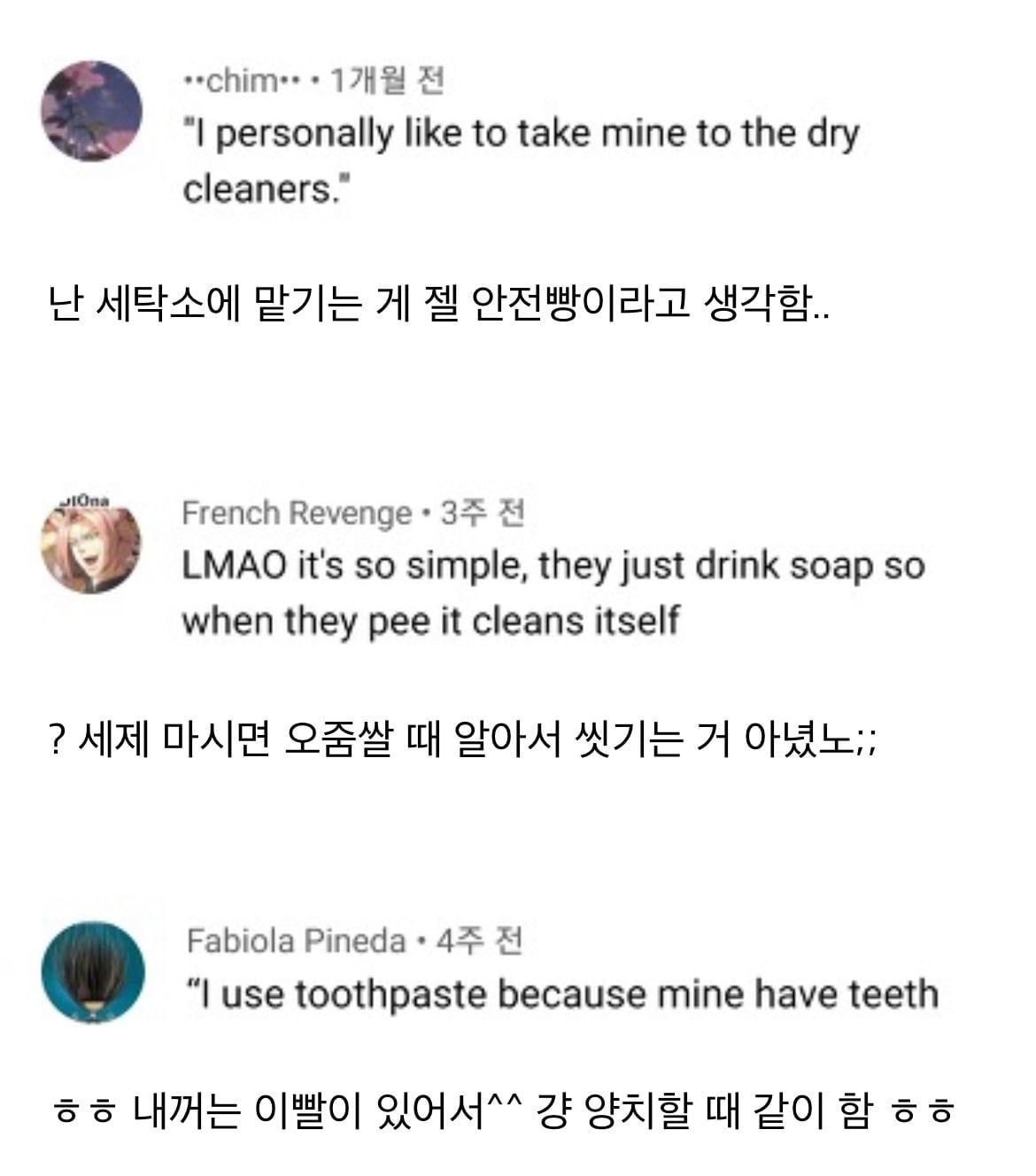Select "when they pee it cleans itself" line
1036x1176 pixels.
430,621
